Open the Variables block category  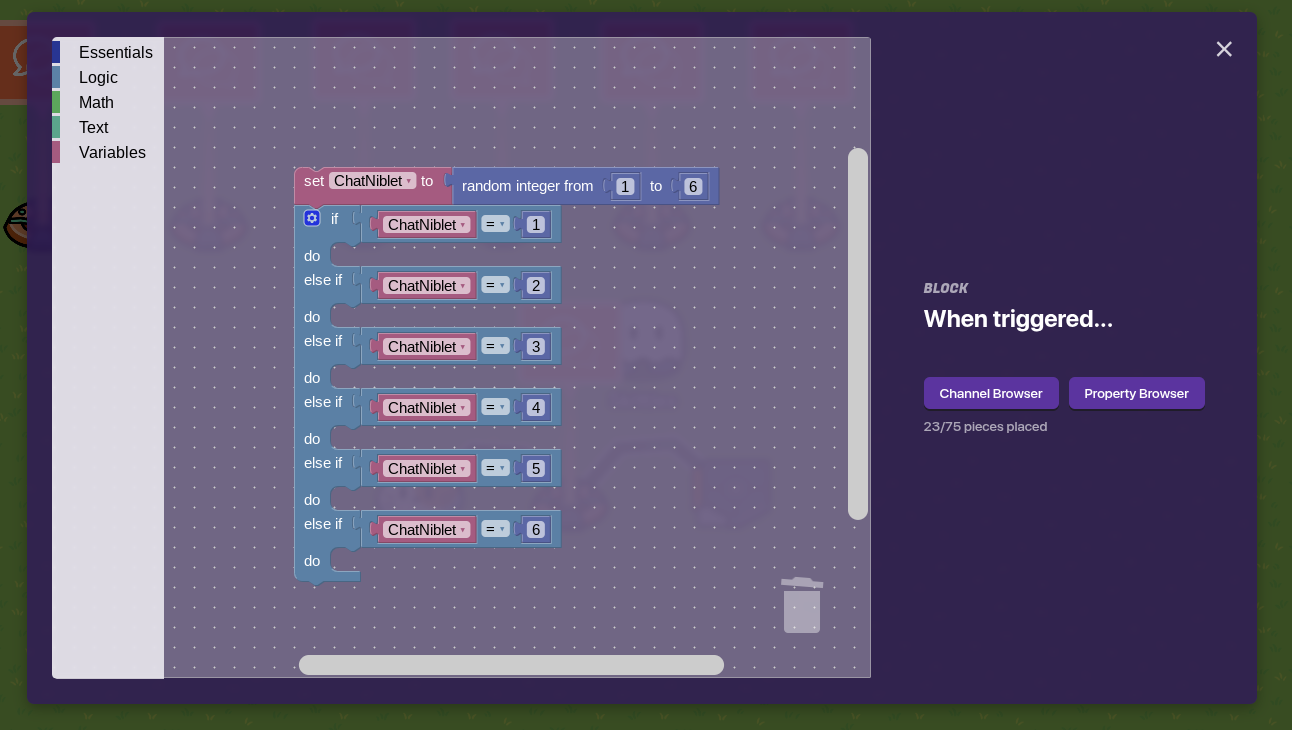pyautogui.click(x=112, y=152)
